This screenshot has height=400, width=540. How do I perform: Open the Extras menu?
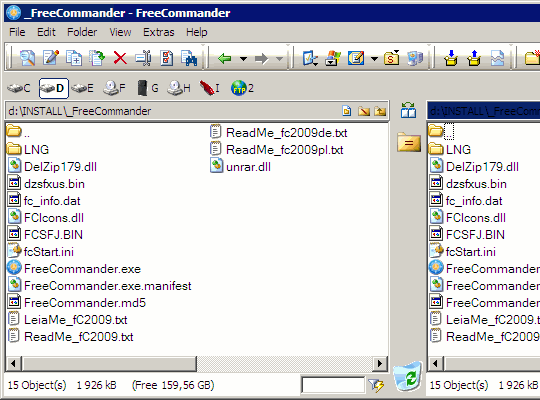pyautogui.click(x=159, y=32)
